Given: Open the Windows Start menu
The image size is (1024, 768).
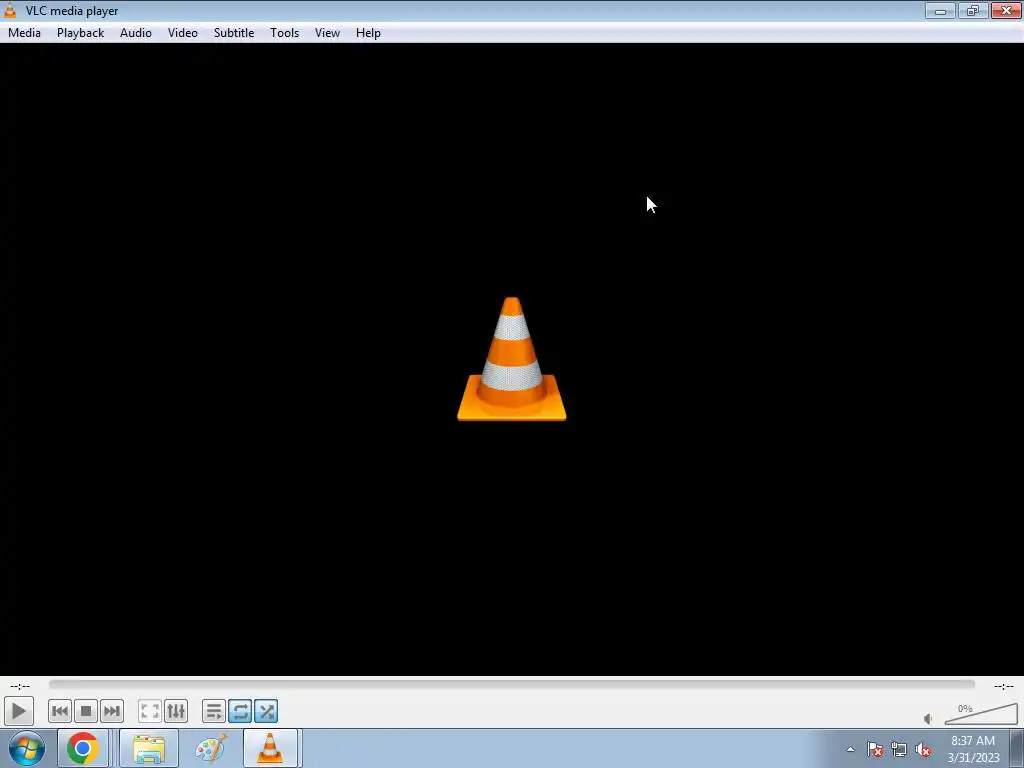Looking at the screenshot, I should pyautogui.click(x=27, y=748).
